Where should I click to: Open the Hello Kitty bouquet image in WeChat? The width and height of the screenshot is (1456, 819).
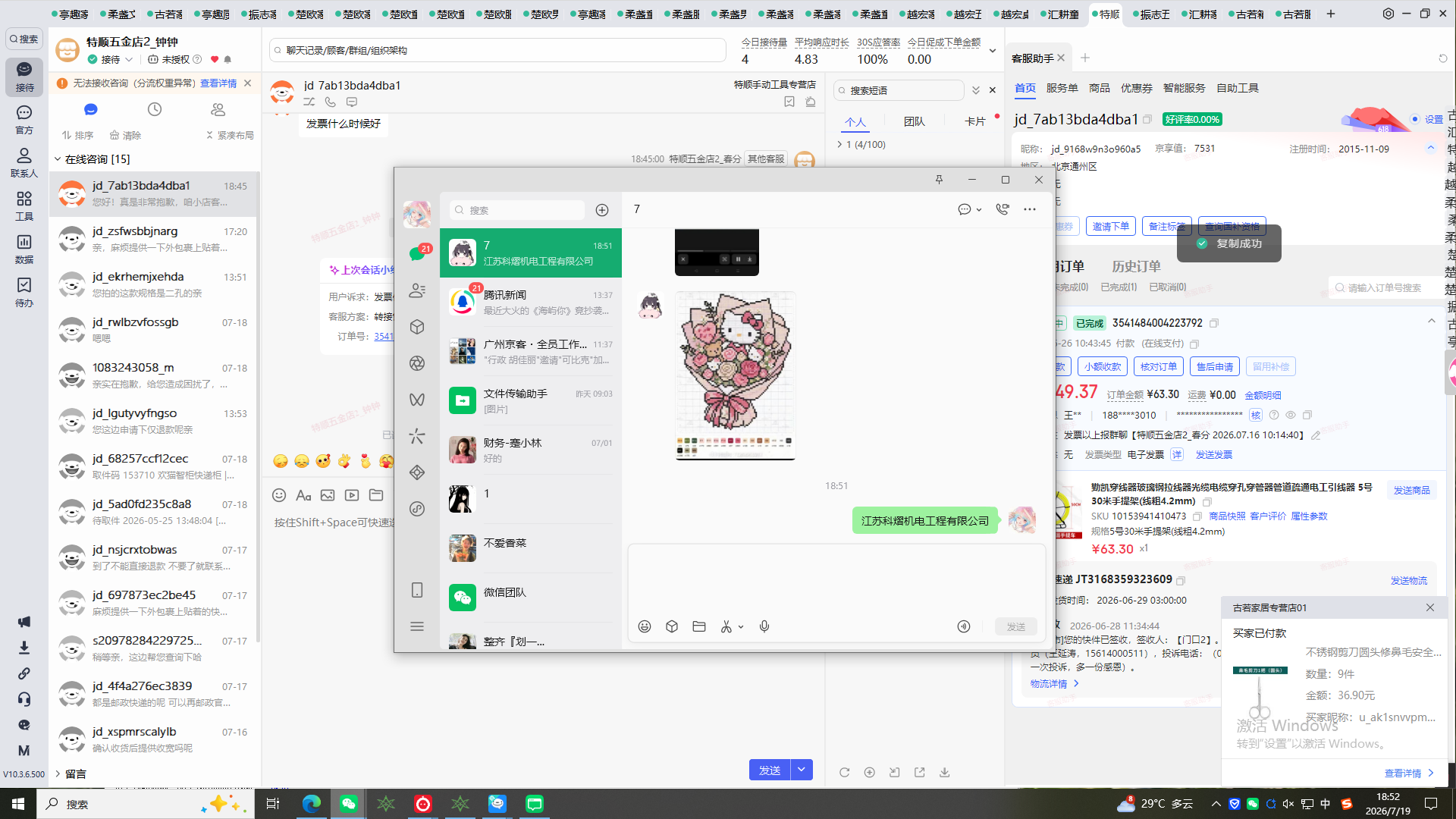coord(736,375)
